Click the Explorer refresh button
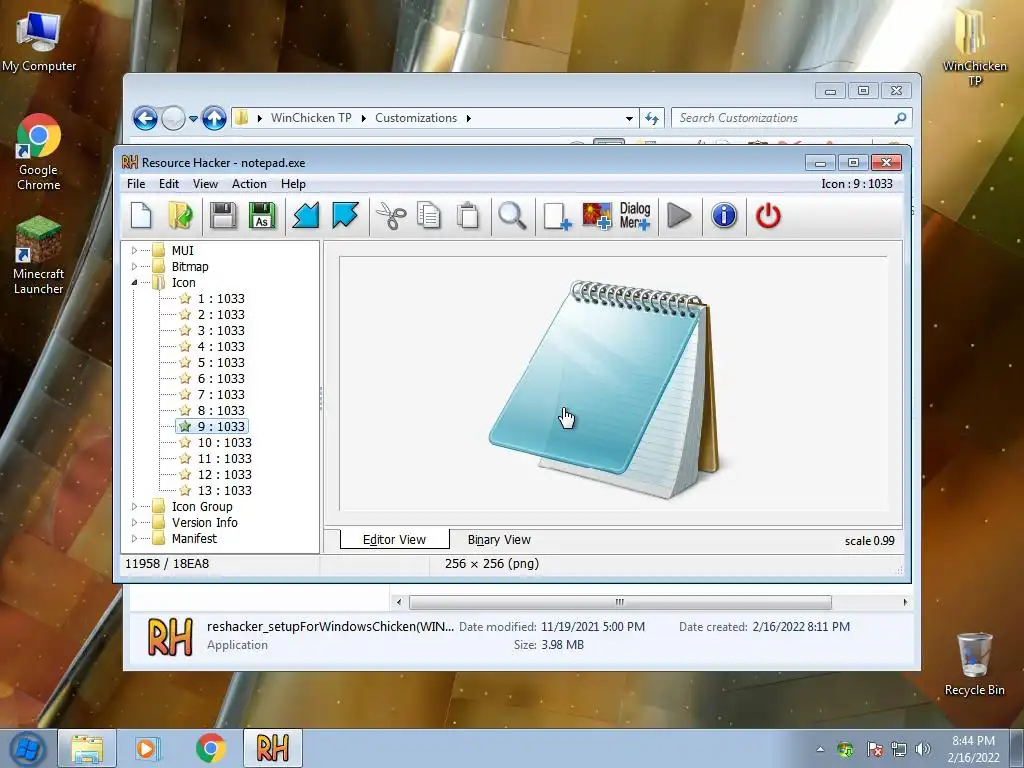The image size is (1024, 768). pyautogui.click(x=652, y=118)
